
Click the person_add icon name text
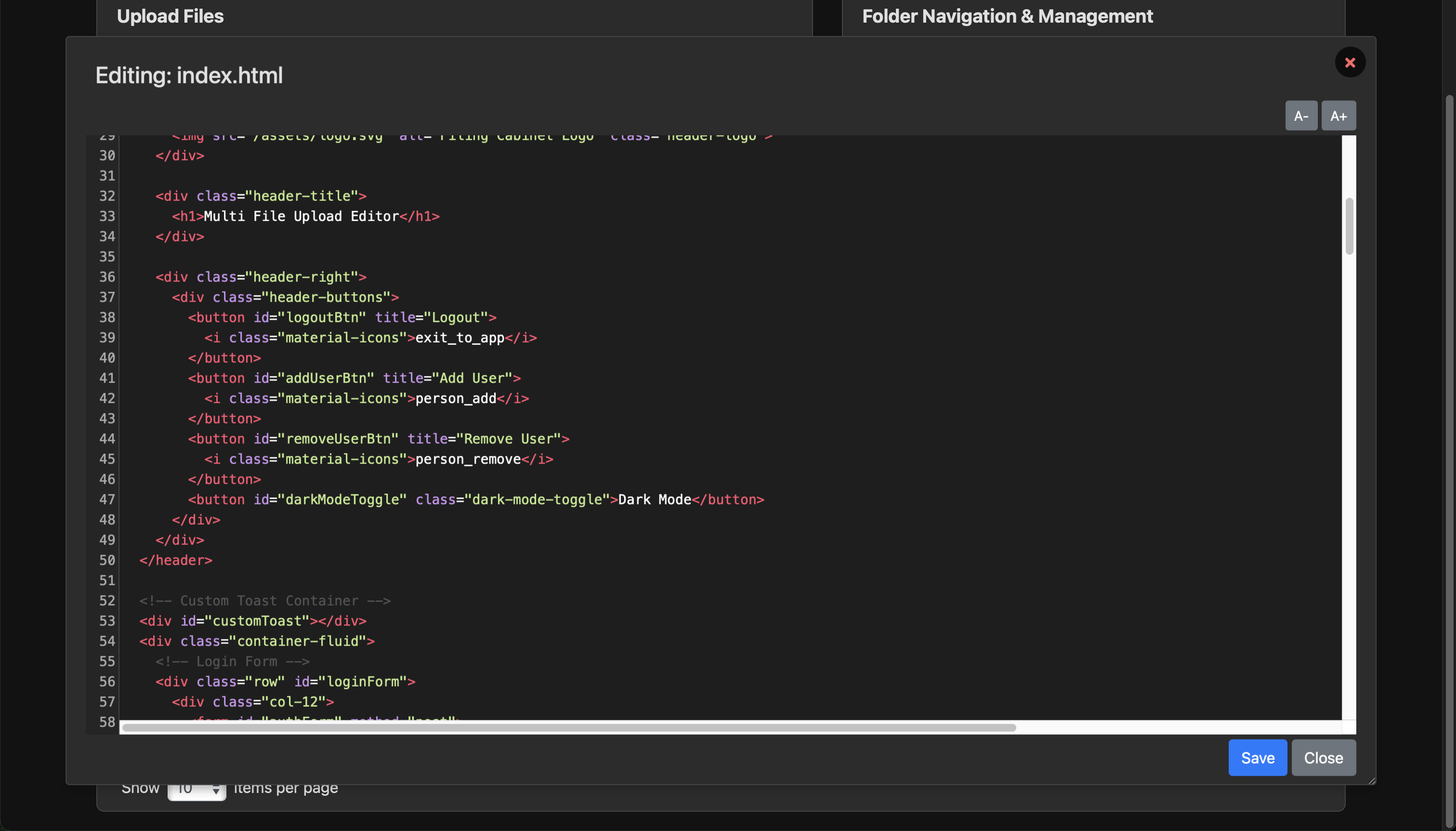point(455,398)
